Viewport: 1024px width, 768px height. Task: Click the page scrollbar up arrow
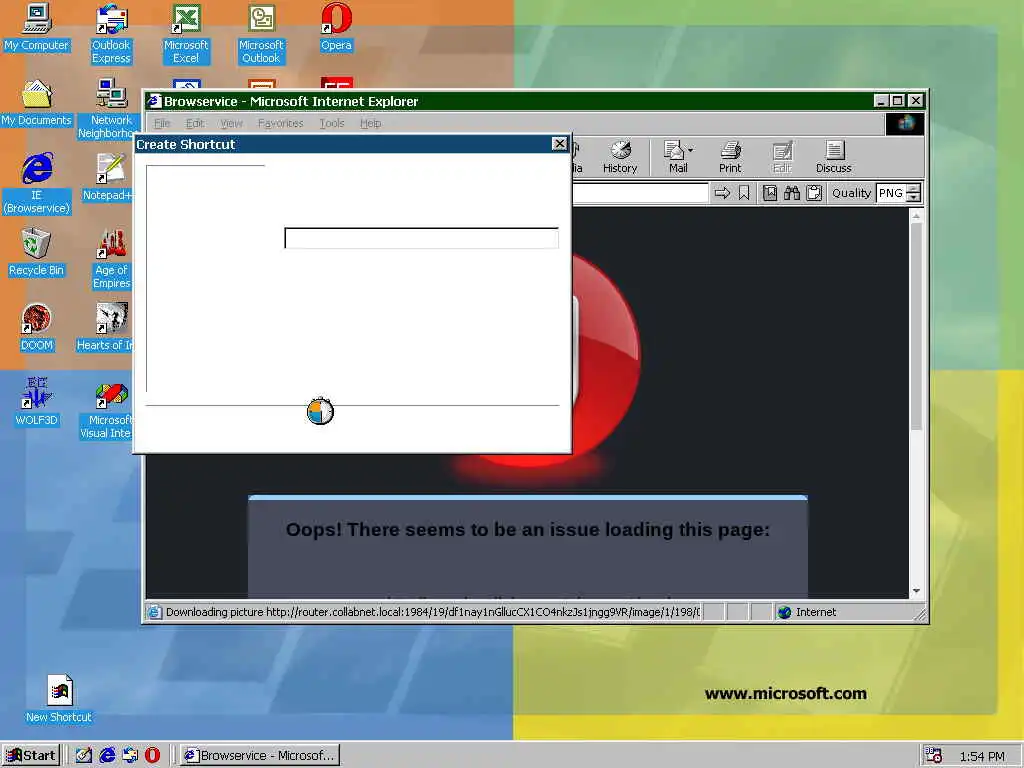916,216
